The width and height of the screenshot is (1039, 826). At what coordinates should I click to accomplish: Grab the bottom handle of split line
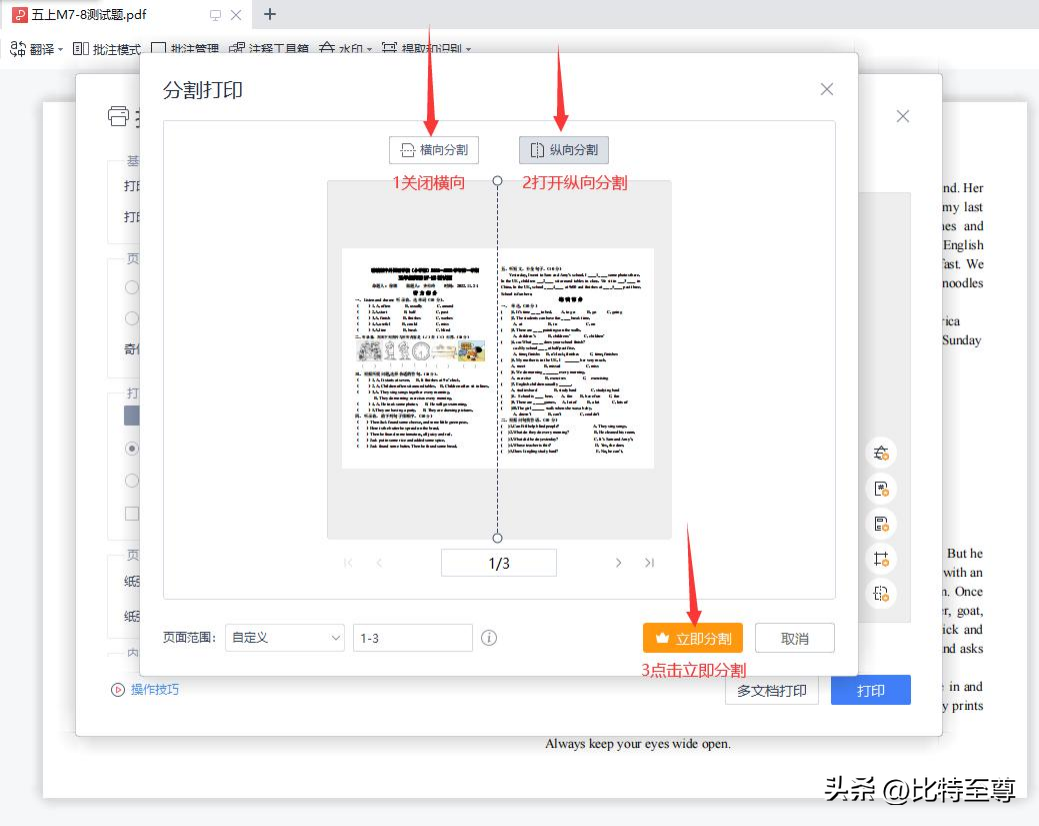click(x=498, y=538)
